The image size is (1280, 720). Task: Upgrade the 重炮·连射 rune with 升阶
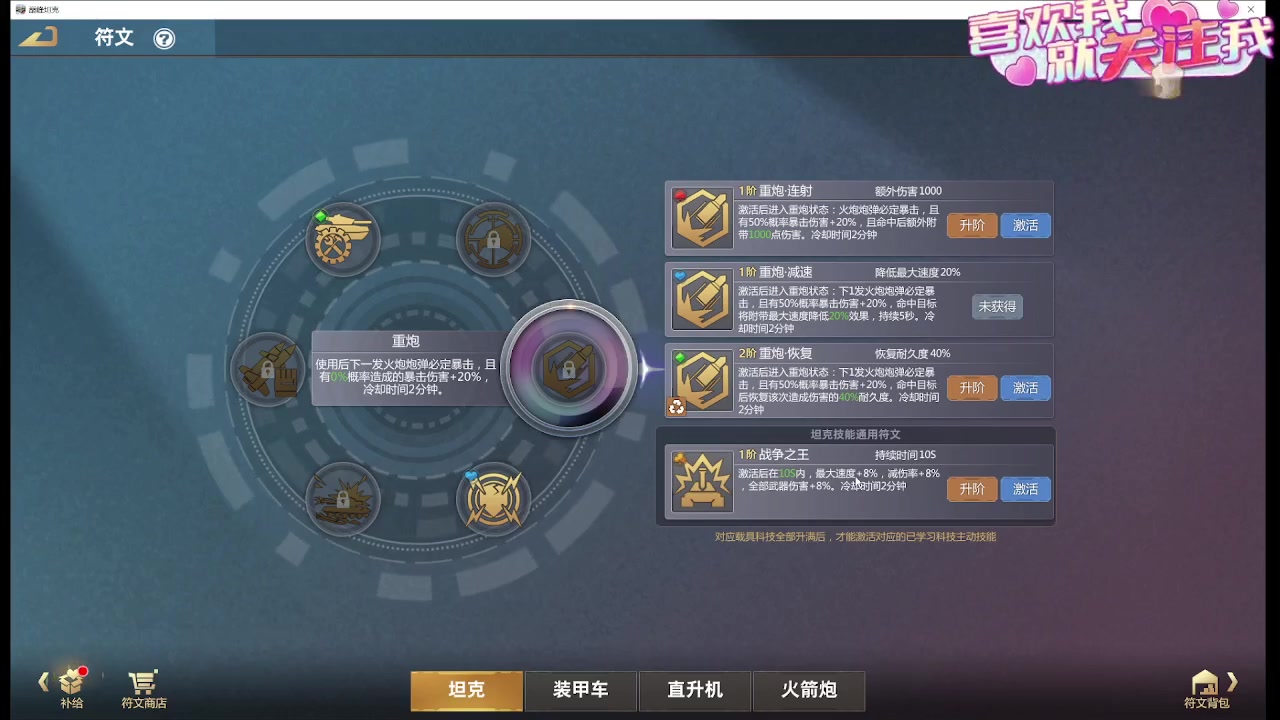pos(972,226)
